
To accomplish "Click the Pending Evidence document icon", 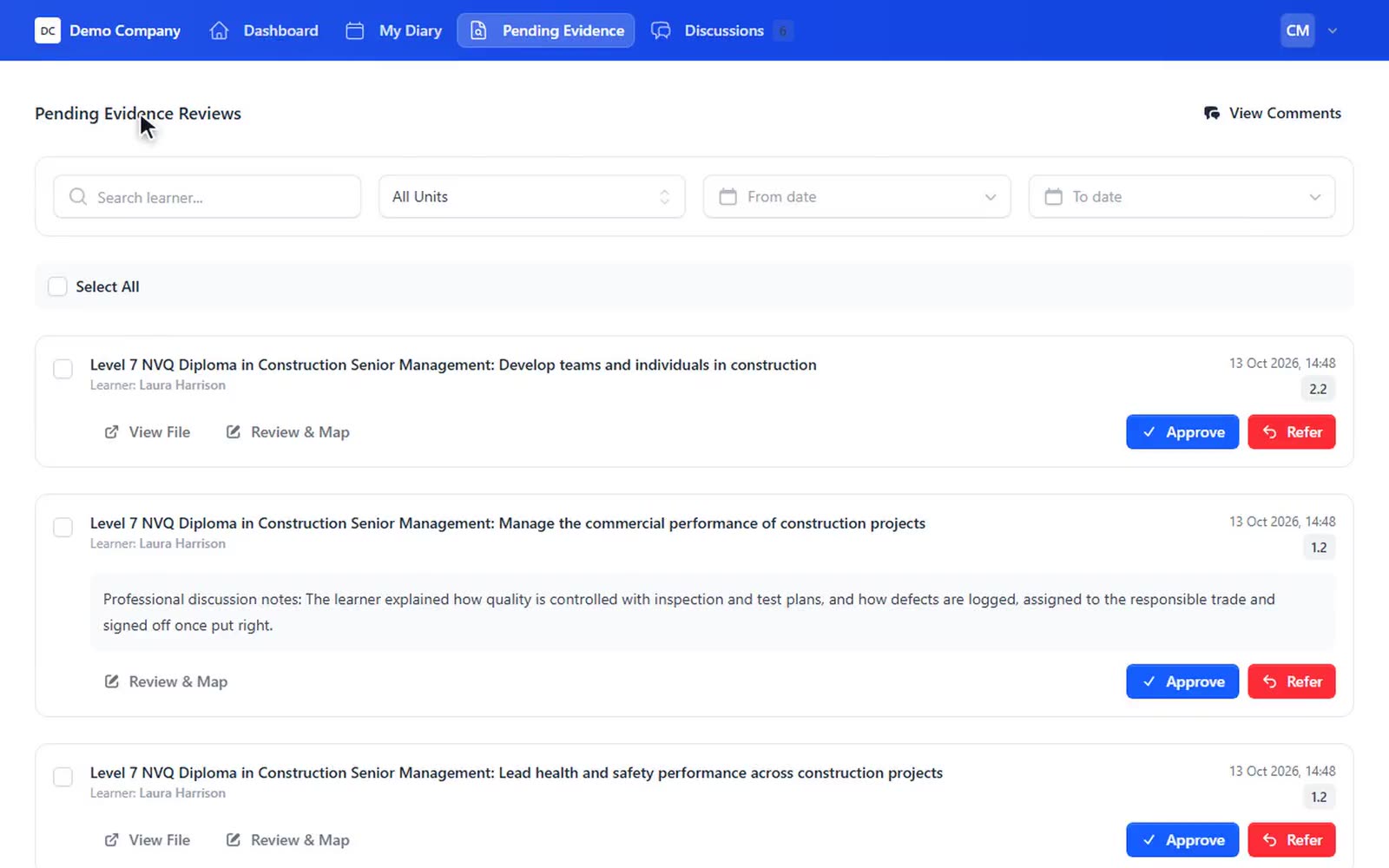I will 478,30.
